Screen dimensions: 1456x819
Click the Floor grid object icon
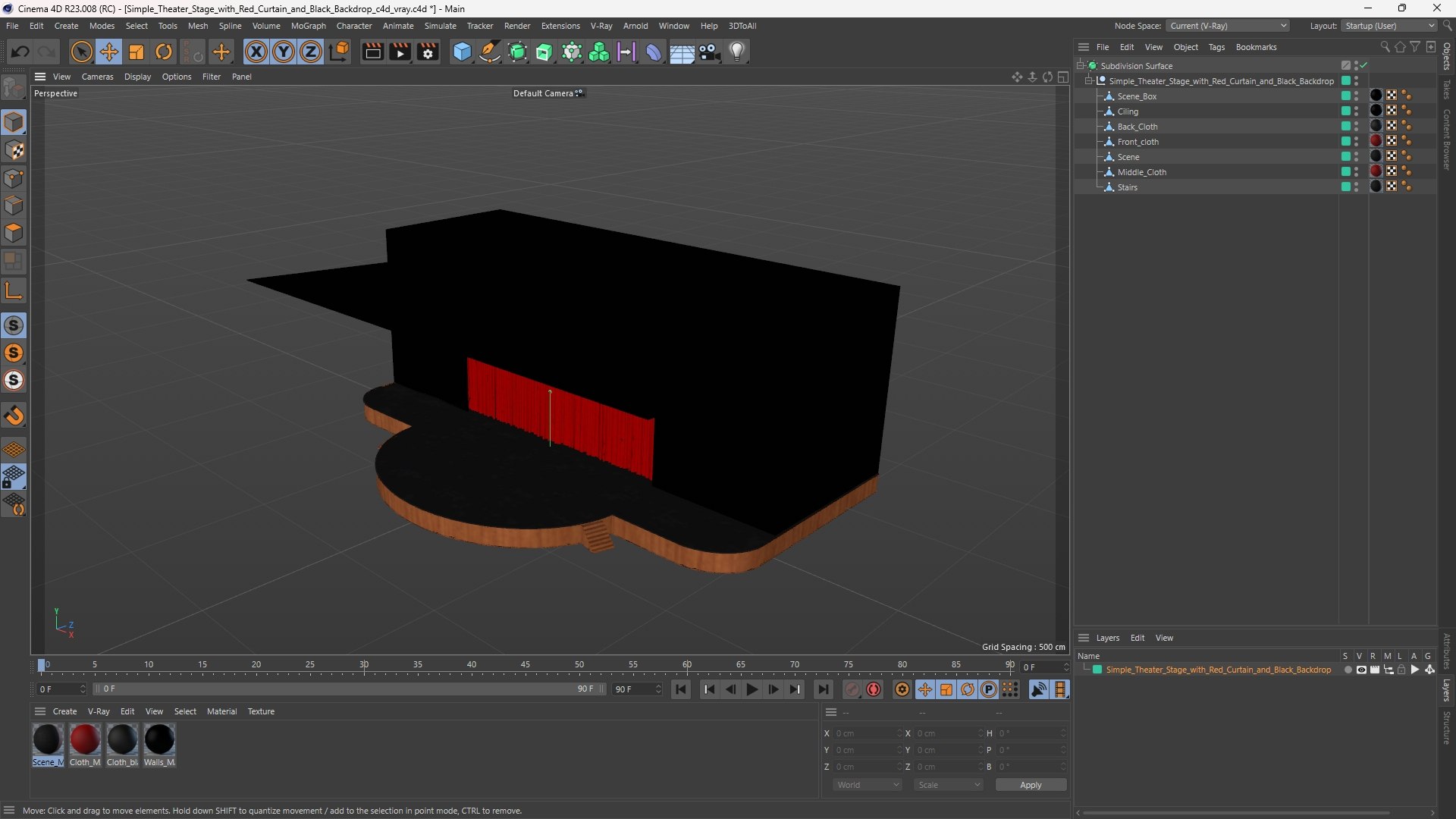[x=681, y=52]
